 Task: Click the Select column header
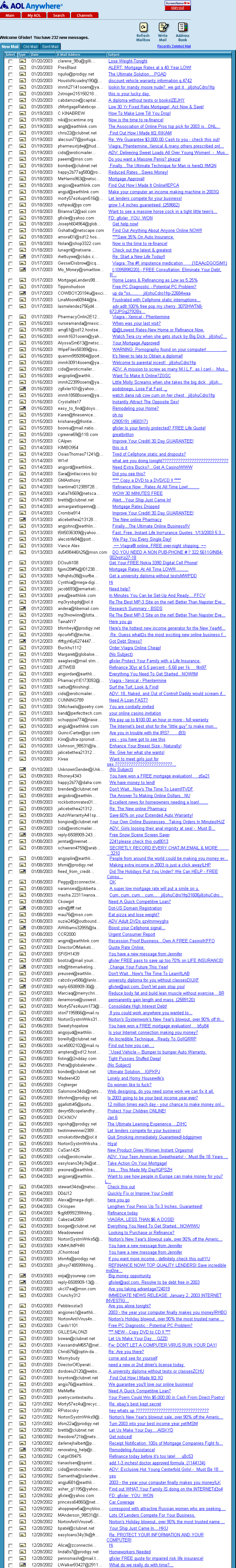(x=10, y=54)
